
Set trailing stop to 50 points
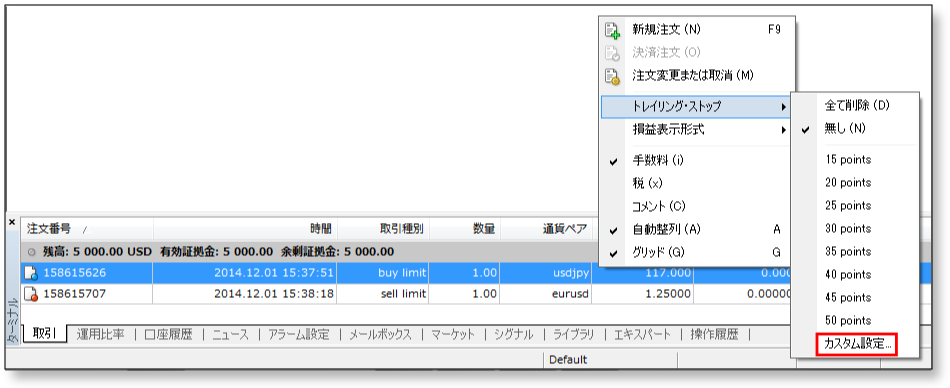(855, 321)
